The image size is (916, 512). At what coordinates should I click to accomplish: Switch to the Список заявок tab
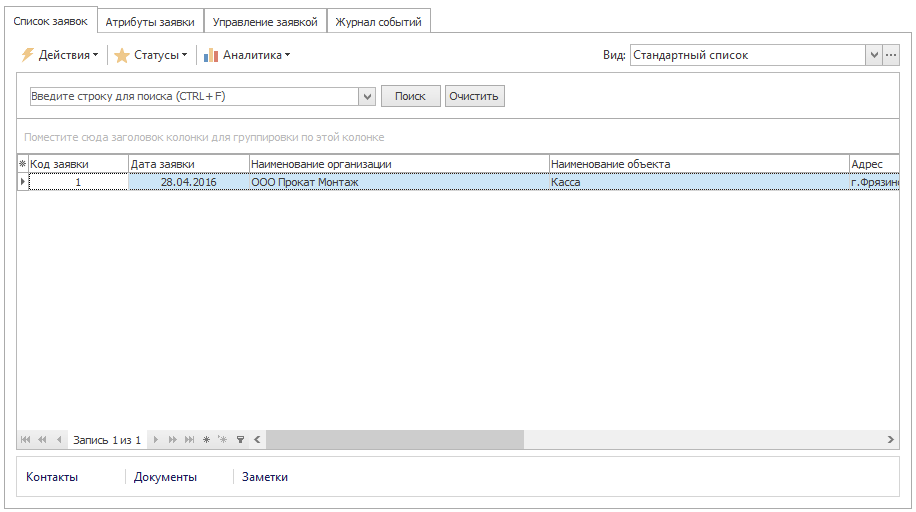[x=50, y=22]
